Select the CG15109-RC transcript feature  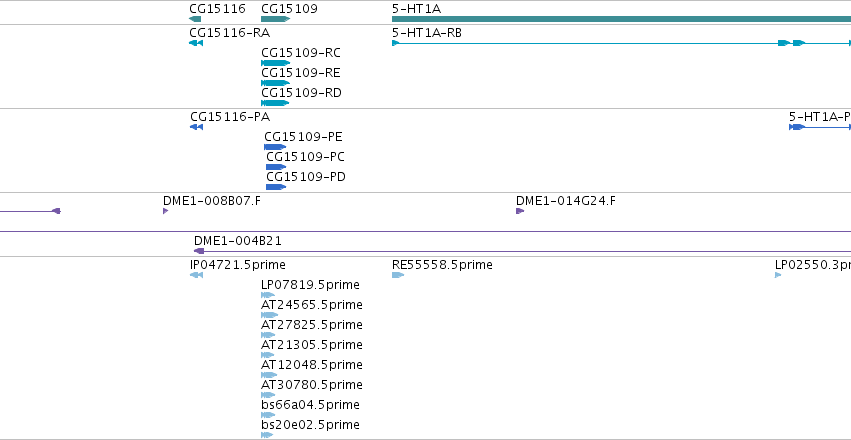point(276,63)
